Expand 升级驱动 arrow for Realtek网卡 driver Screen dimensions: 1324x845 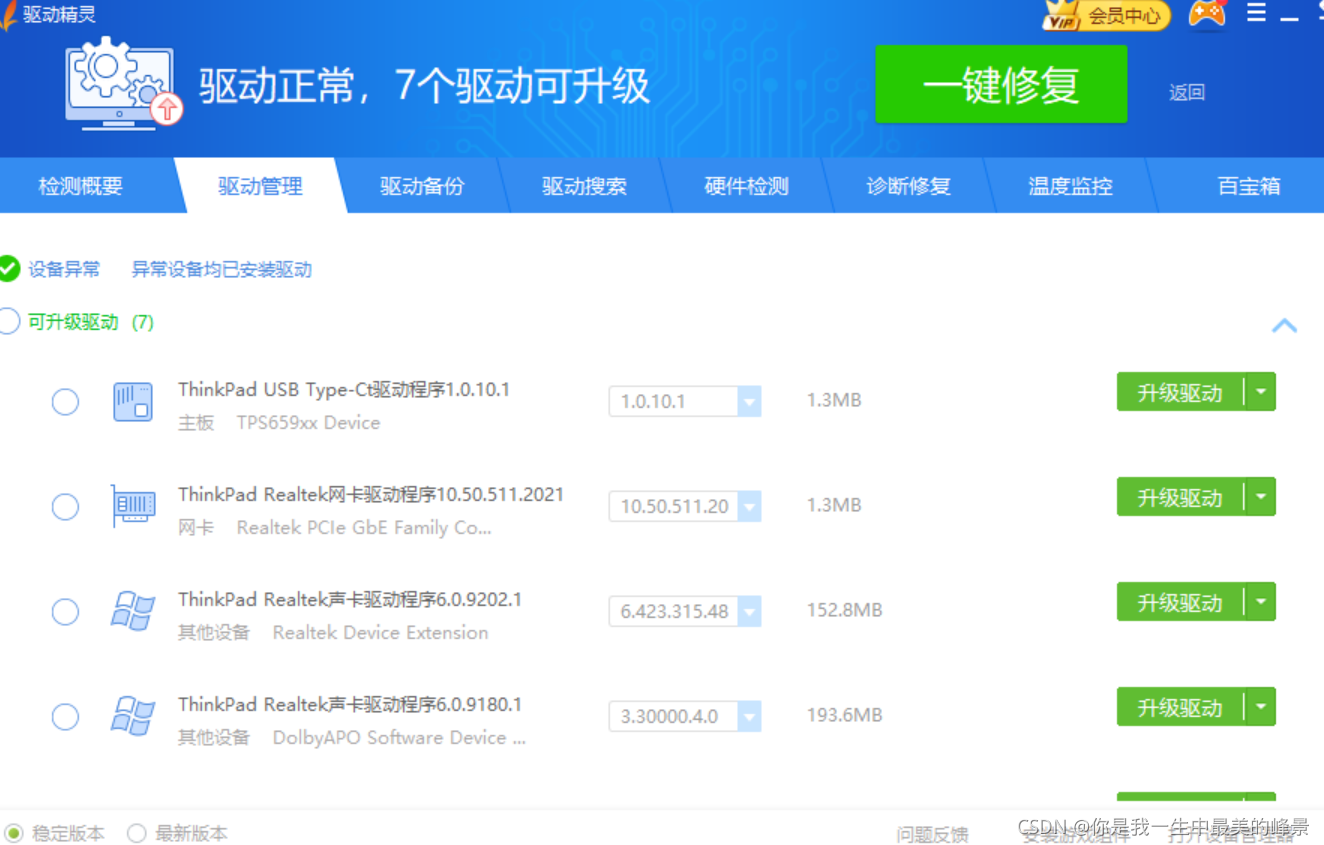pos(1261,497)
